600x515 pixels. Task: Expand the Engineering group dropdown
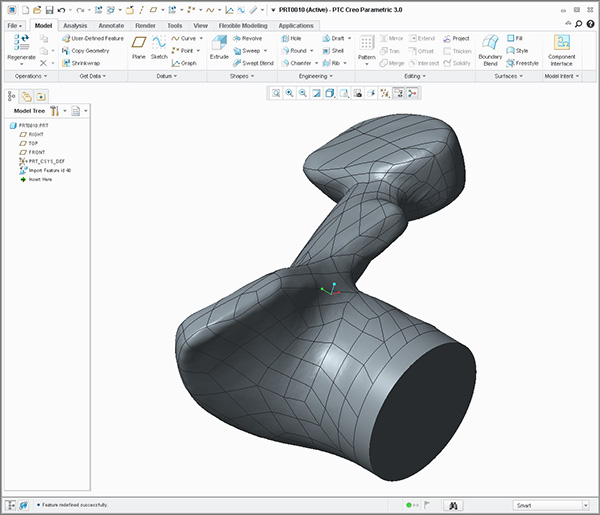(316, 76)
